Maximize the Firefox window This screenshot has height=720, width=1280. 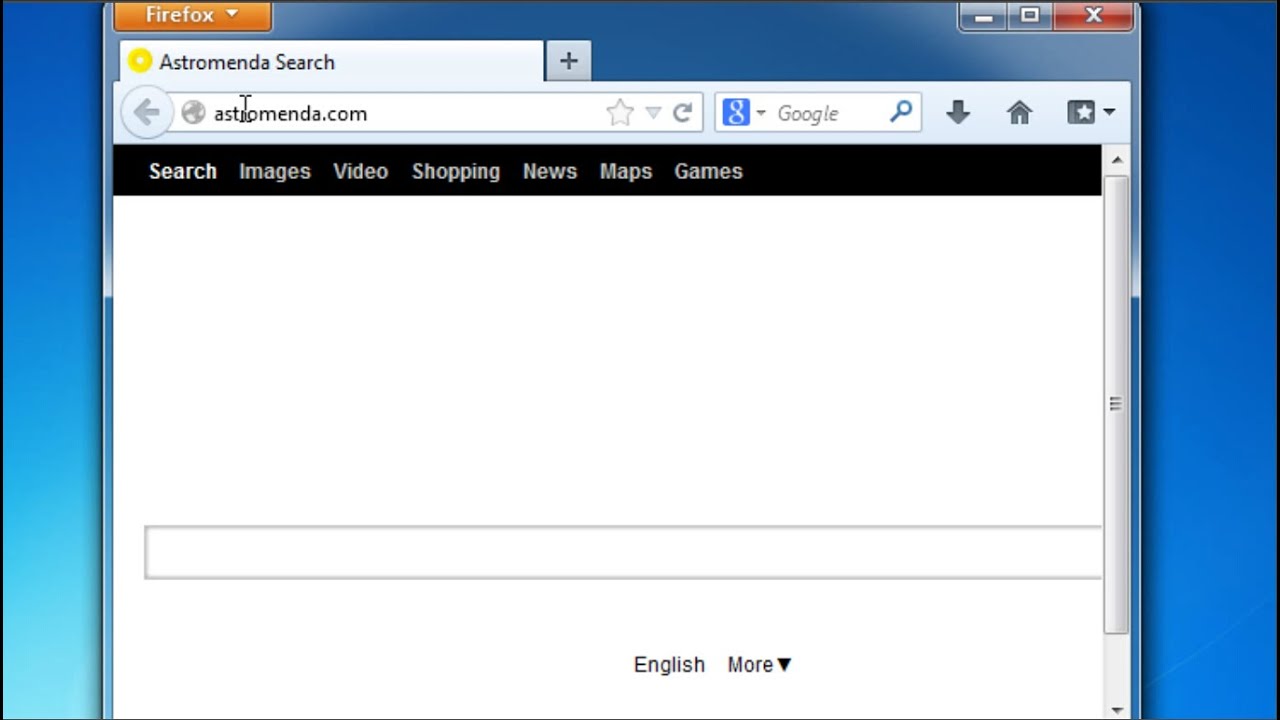click(x=1030, y=15)
